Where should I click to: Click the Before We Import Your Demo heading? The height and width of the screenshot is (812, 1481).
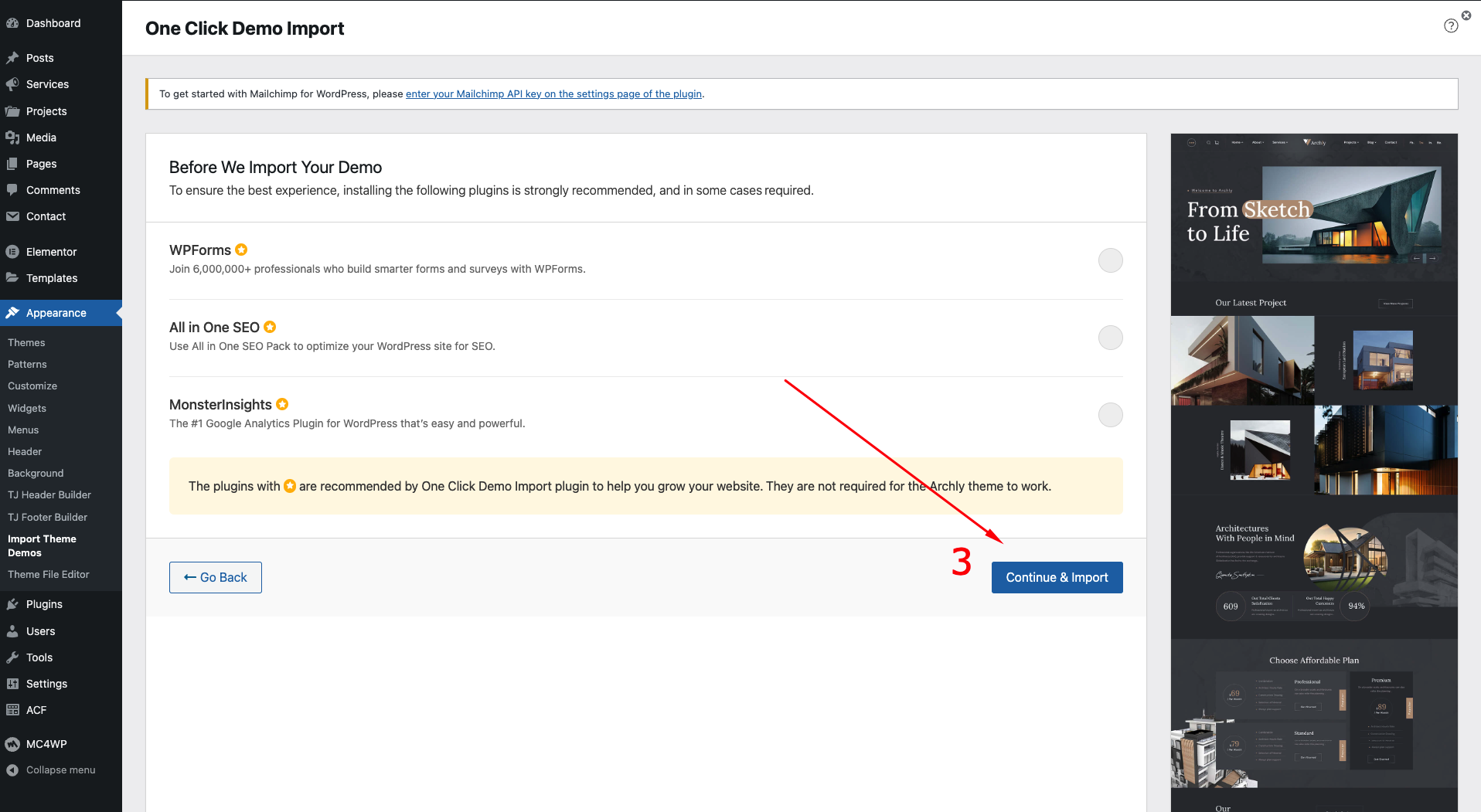point(275,167)
